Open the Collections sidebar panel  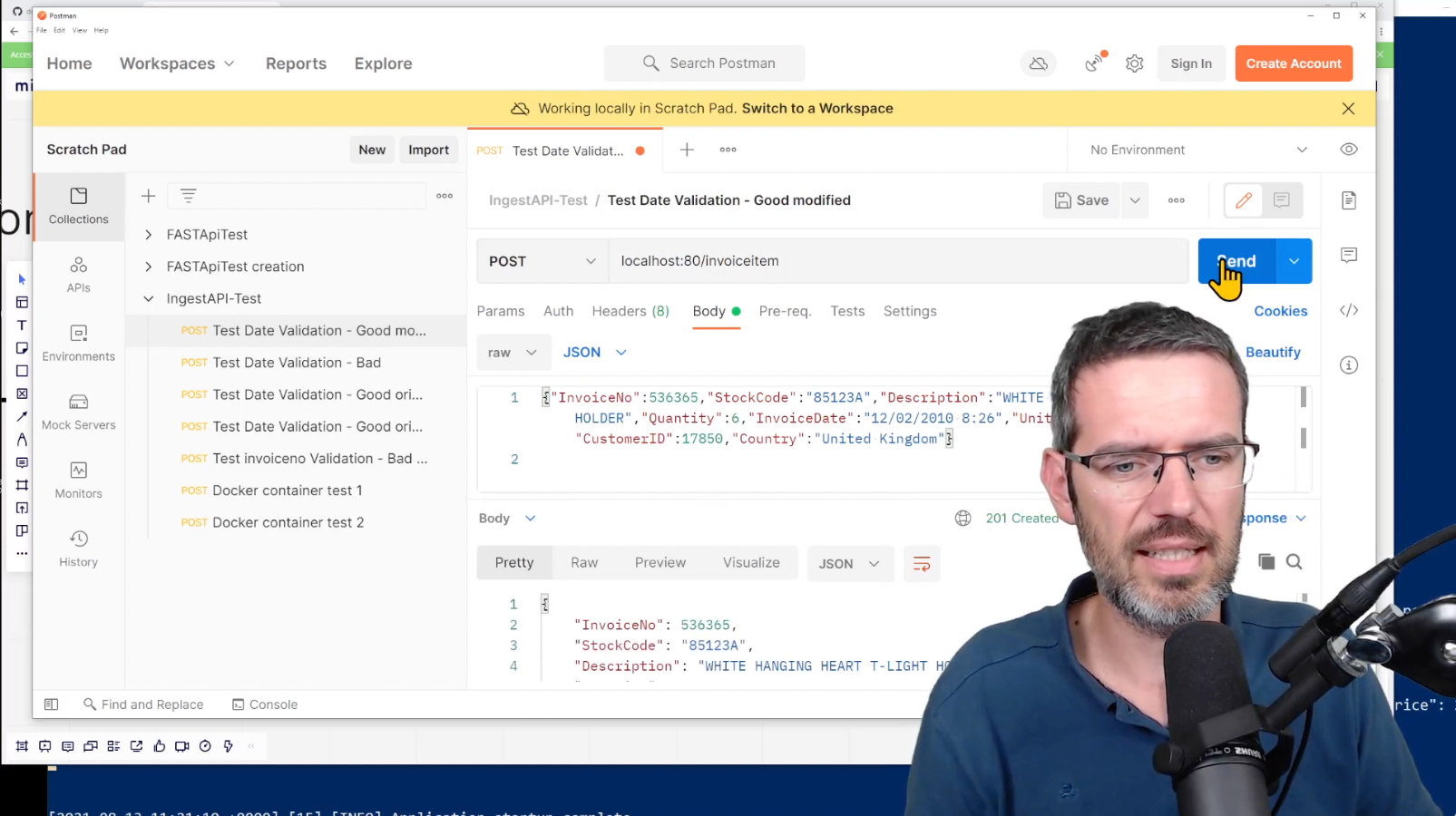[x=79, y=207]
